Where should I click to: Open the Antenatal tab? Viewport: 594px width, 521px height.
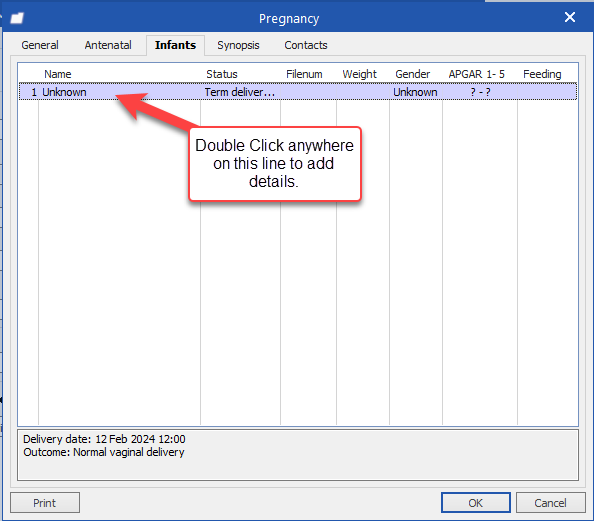pos(108,45)
